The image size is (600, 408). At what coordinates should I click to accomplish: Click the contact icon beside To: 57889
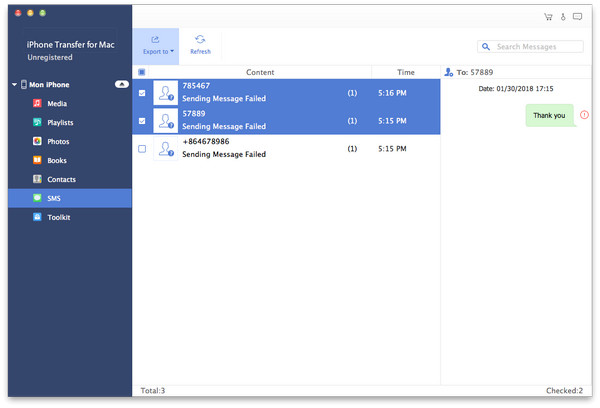[448, 72]
